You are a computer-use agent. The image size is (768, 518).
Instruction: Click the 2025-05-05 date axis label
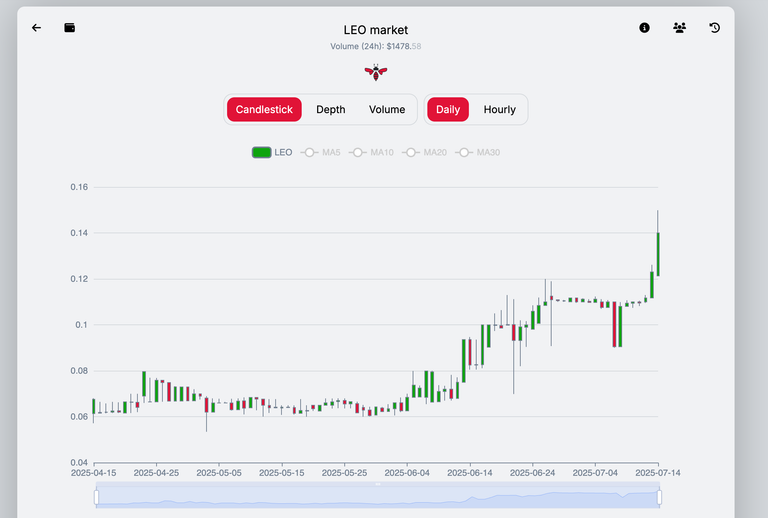[x=219, y=473]
